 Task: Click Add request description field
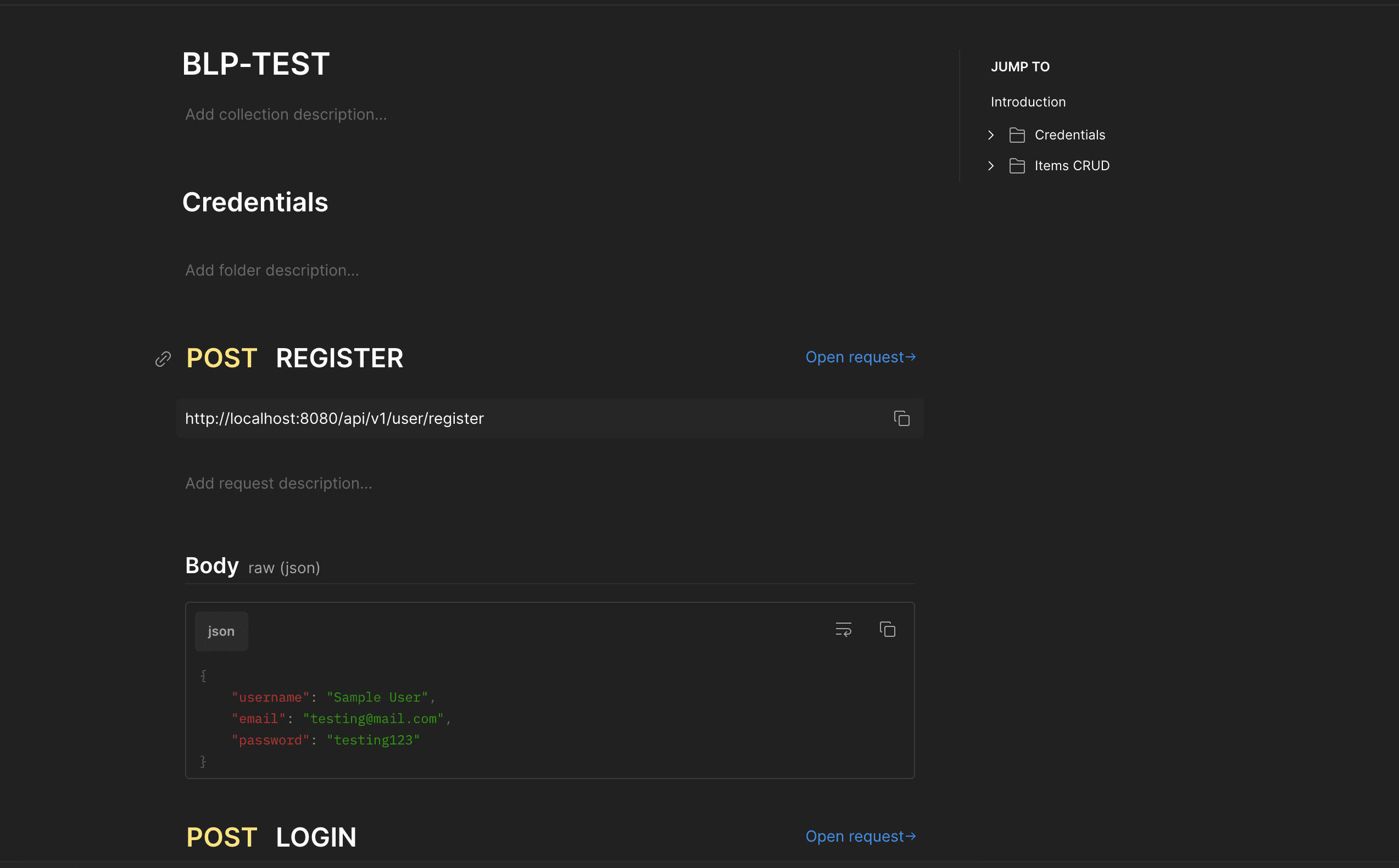point(278,483)
